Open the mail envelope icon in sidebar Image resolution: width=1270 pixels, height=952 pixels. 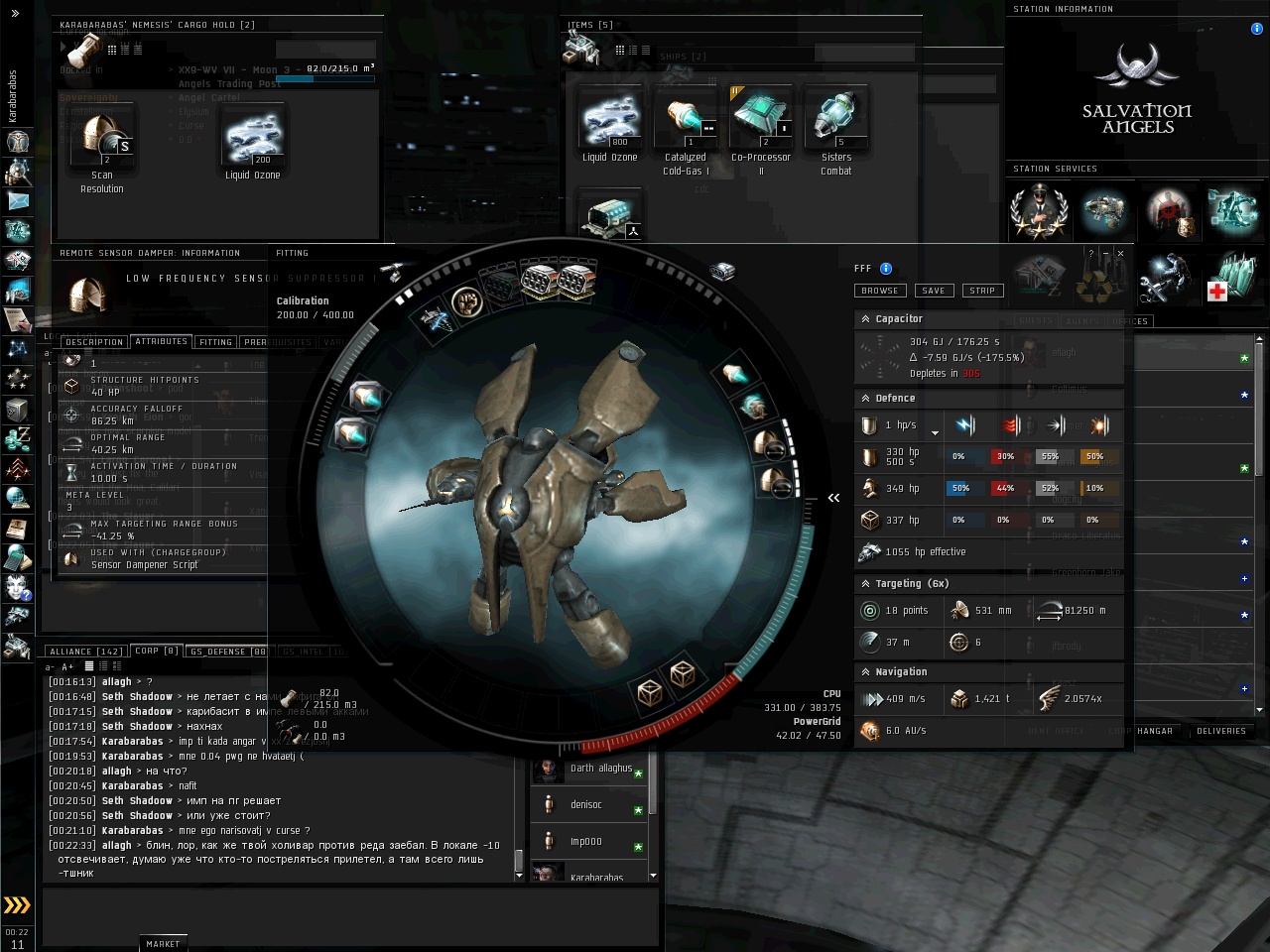pyautogui.click(x=18, y=200)
